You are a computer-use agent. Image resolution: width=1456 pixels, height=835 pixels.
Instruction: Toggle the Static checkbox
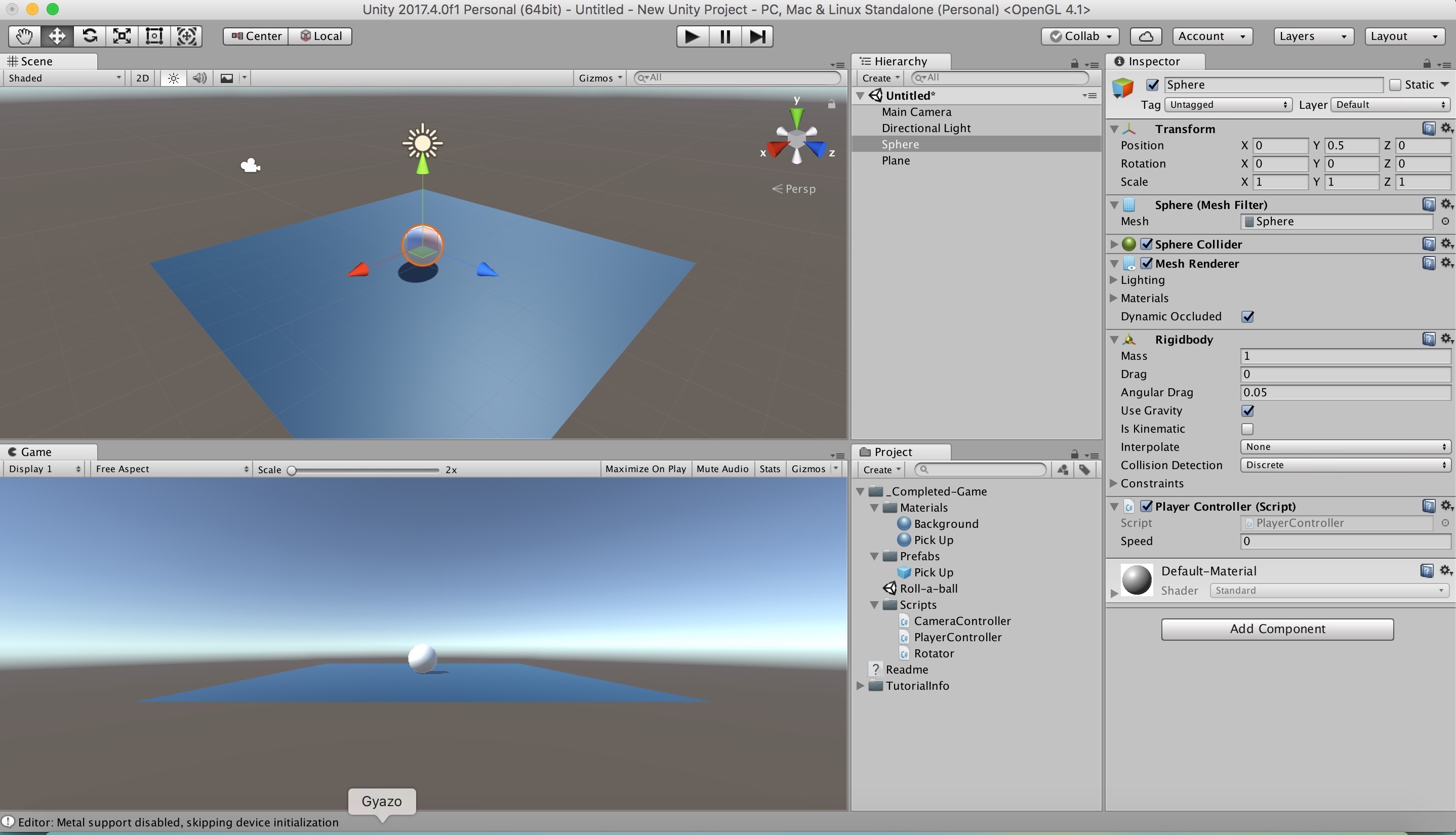[1395, 85]
